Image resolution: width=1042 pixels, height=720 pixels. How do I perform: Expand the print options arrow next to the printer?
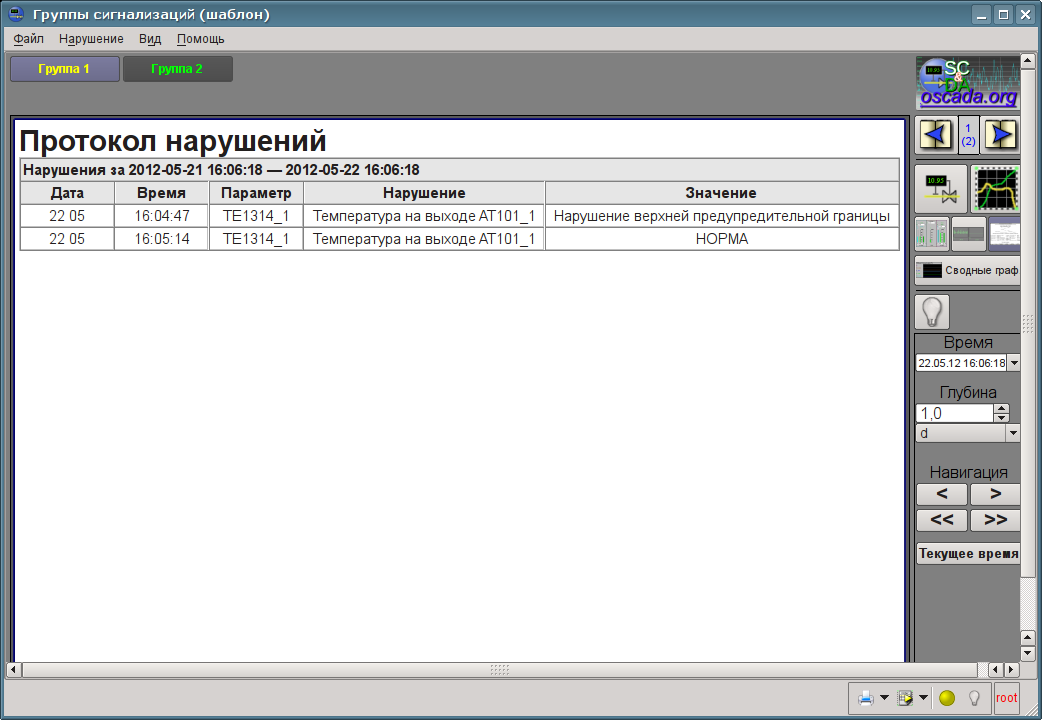(x=884, y=698)
